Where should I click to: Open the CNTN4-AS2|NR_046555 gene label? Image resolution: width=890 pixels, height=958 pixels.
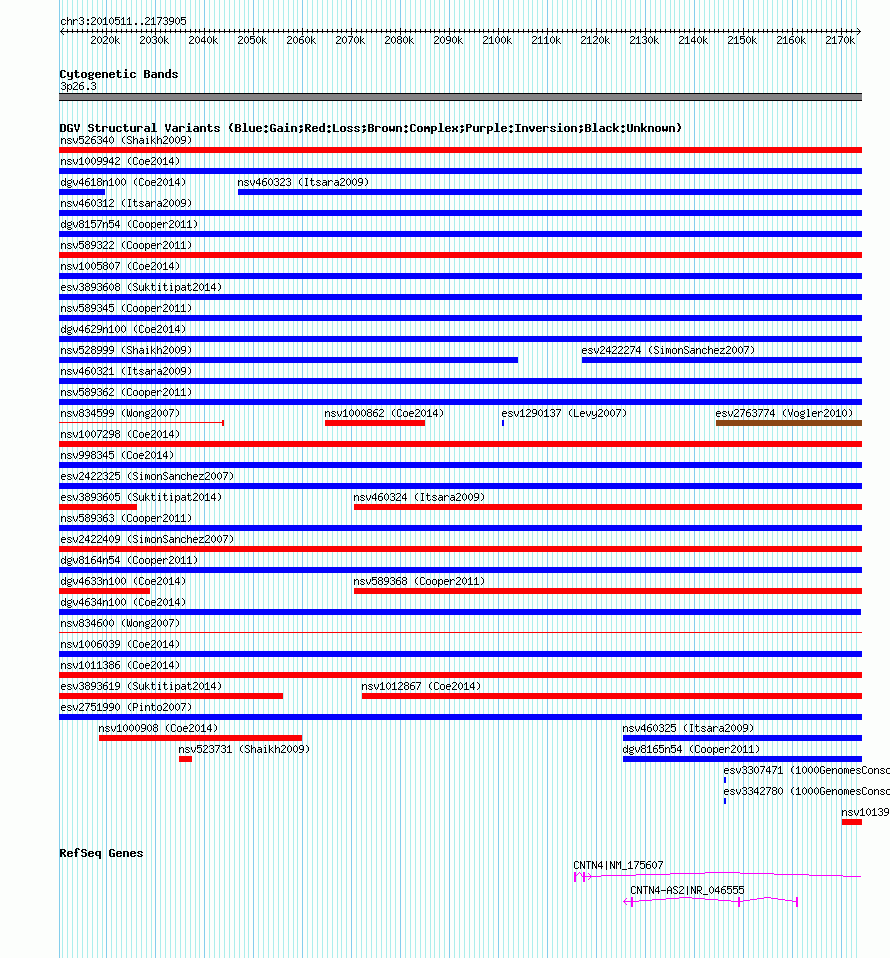687,890
